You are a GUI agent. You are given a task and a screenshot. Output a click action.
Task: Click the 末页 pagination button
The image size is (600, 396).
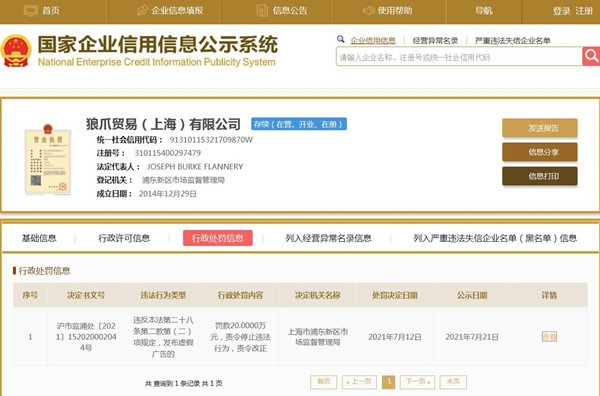pos(453,381)
